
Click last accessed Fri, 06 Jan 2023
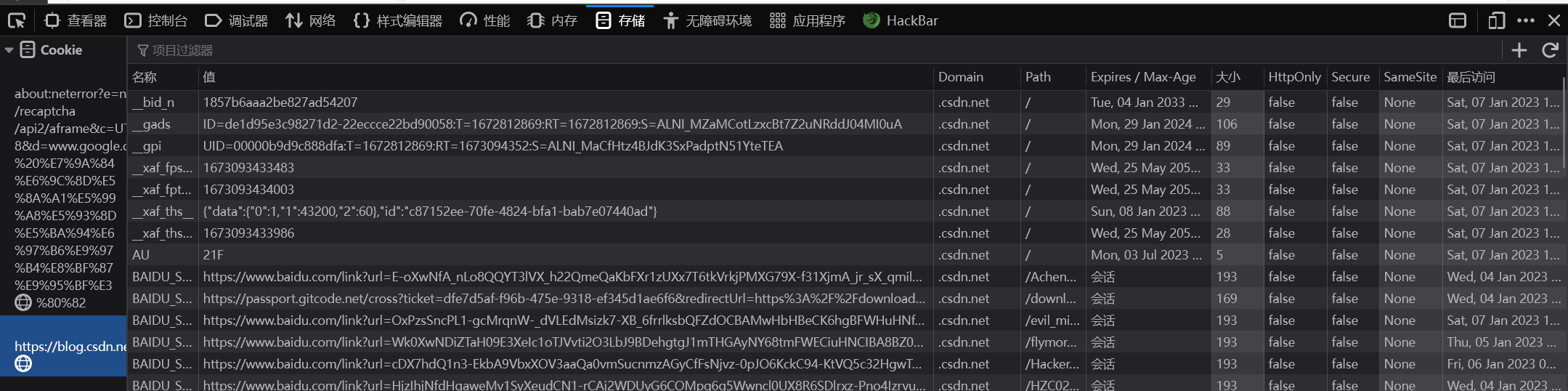click(1502, 364)
